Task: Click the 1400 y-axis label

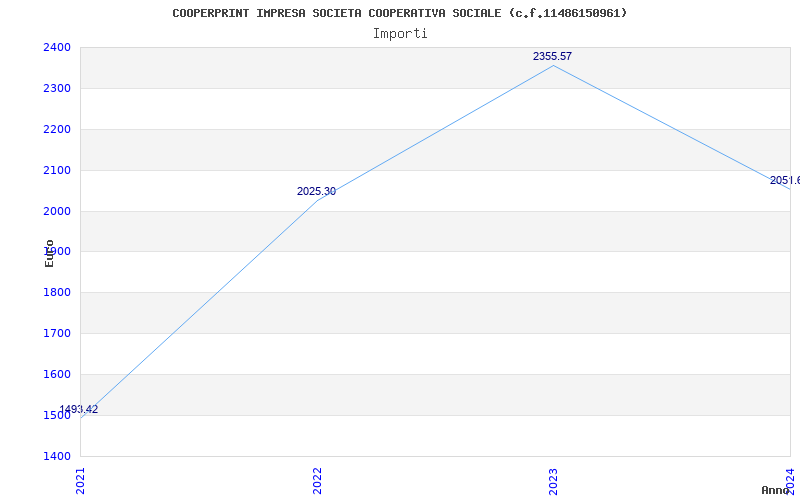Action: (57, 456)
